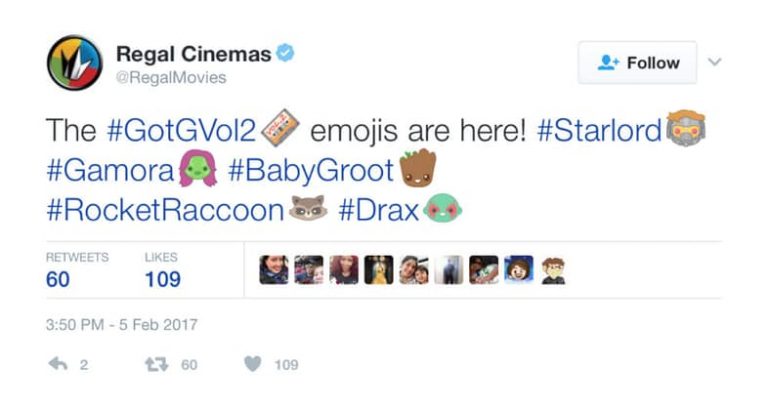Open the #Gamora hashtag link
The height and width of the screenshot is (412, 768).
[110, 170]
